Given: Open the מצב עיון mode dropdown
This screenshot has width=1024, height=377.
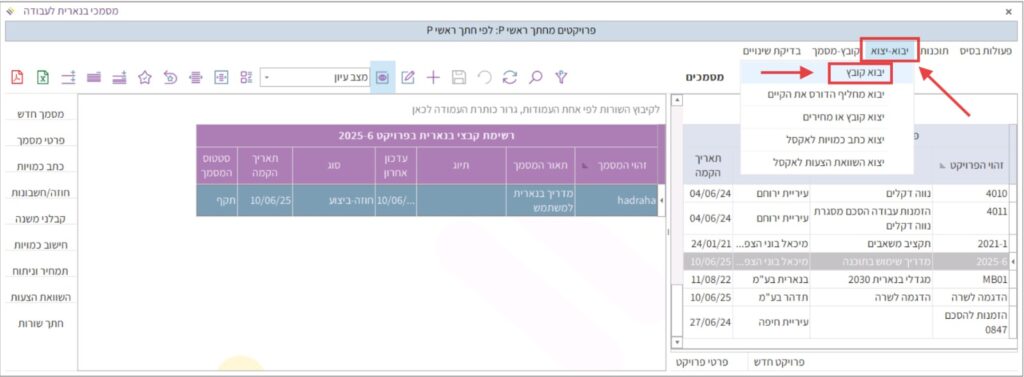Looking at the screenshot, I should tap(314, 78).
